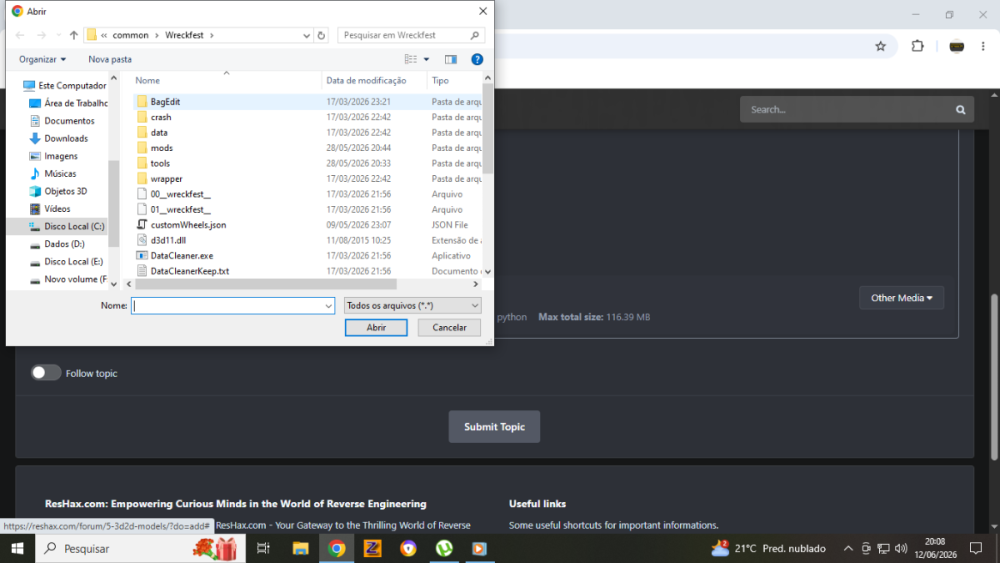Select the DataCleaner.exe application
This screenshot has width=1000, height=563.
tap(182, 255)
